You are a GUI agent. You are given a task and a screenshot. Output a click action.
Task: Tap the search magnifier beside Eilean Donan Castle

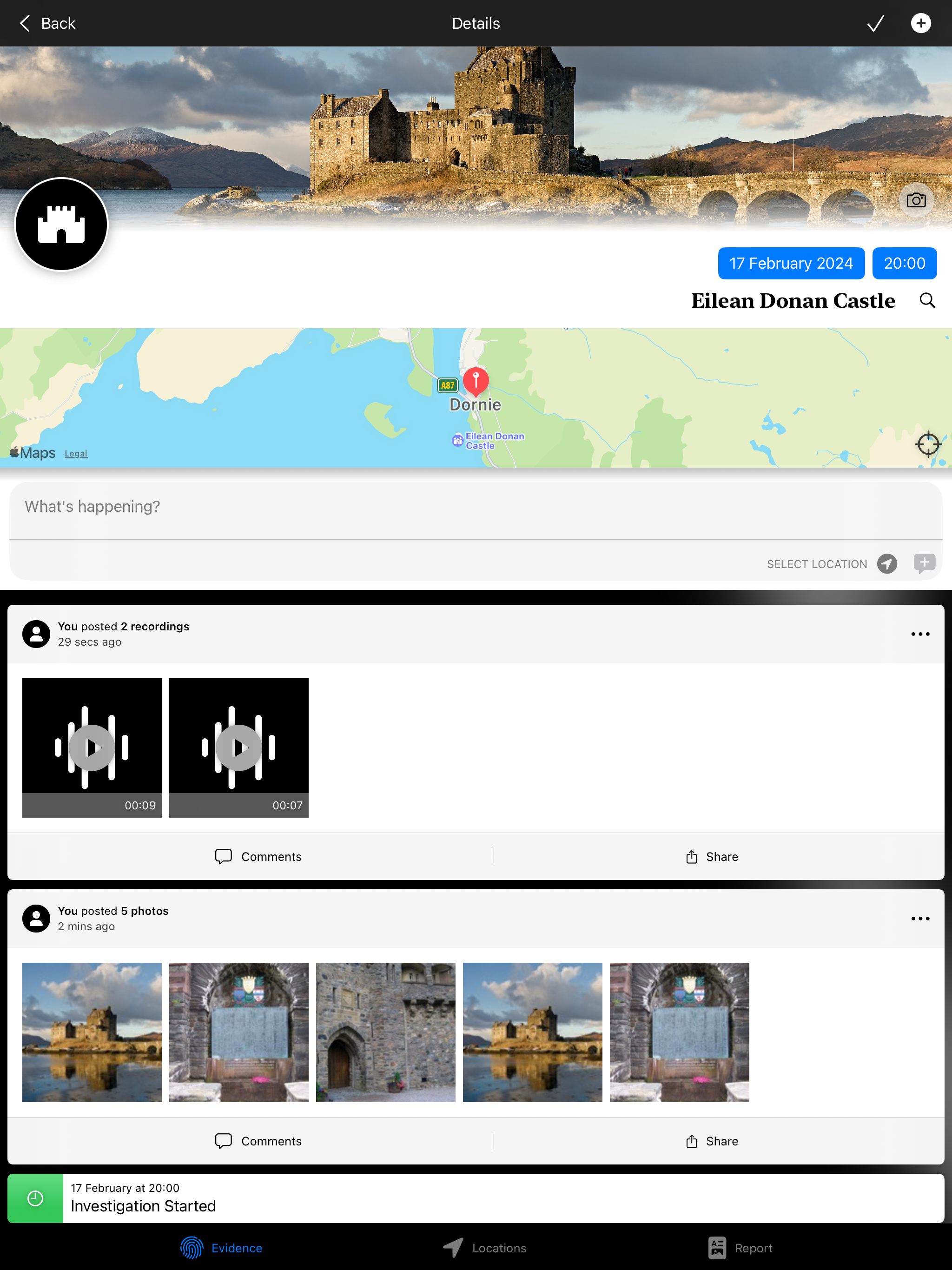[x=927, y=300]
